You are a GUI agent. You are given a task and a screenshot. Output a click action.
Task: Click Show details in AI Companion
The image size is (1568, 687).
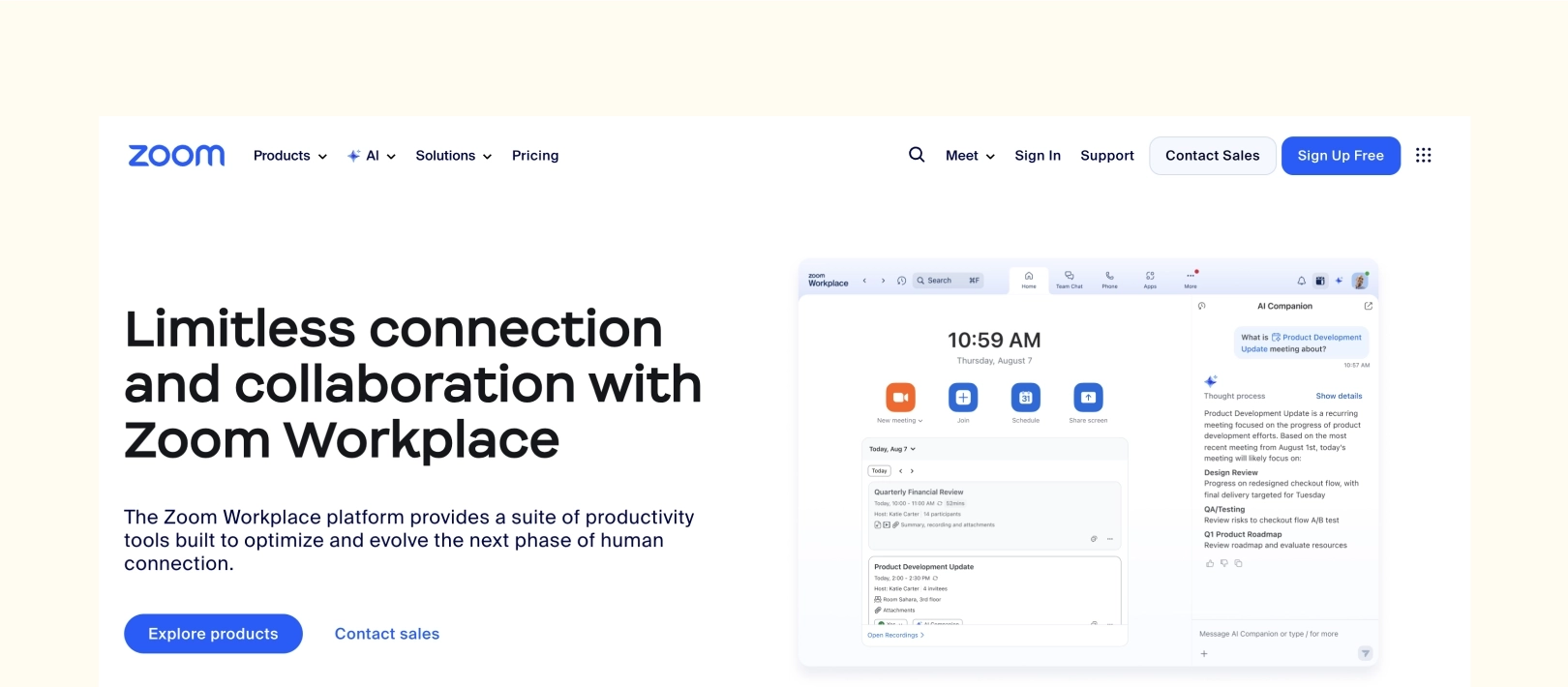coord(1339,396)
